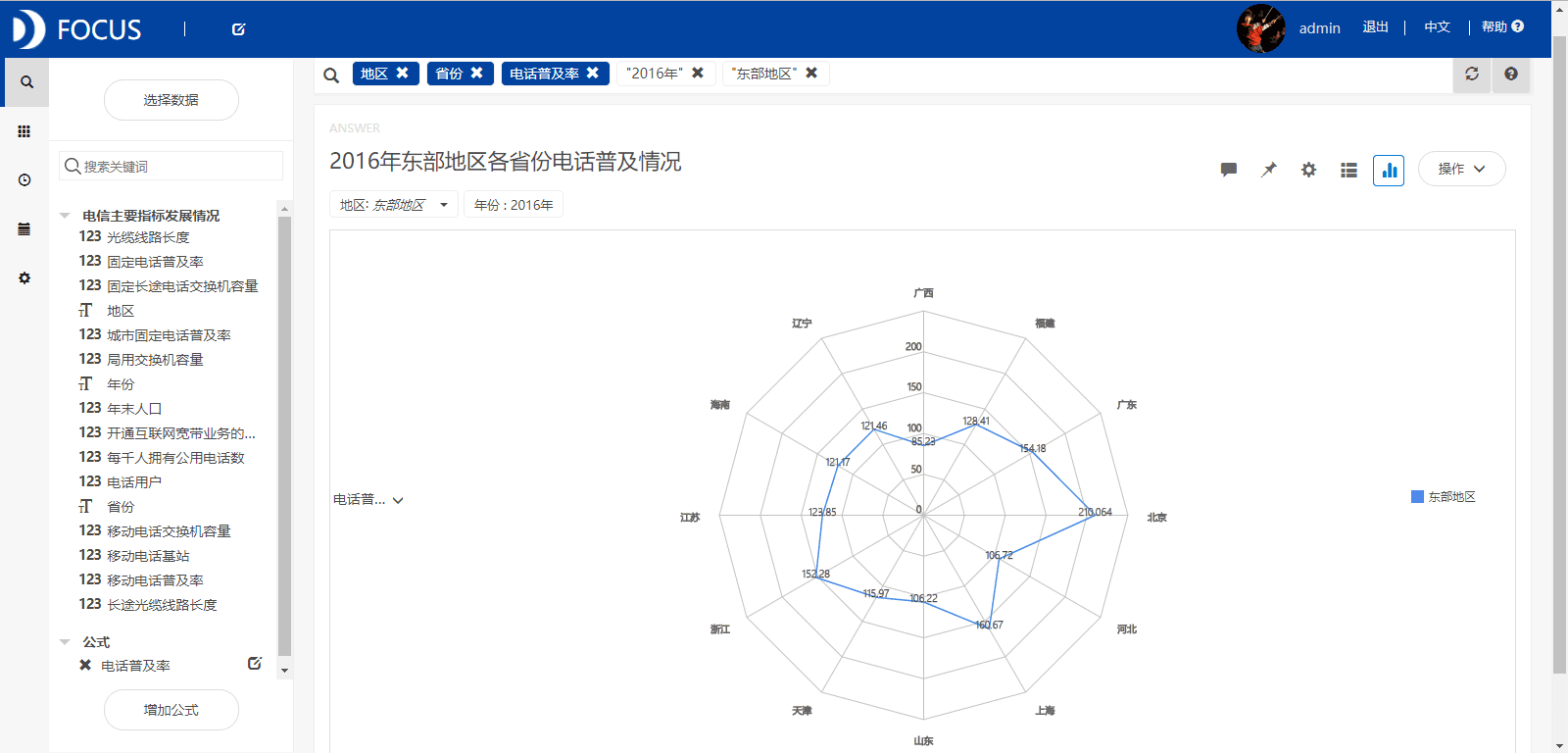
Task: Click the 搜索关键词 input field
Action: (171, 166)
